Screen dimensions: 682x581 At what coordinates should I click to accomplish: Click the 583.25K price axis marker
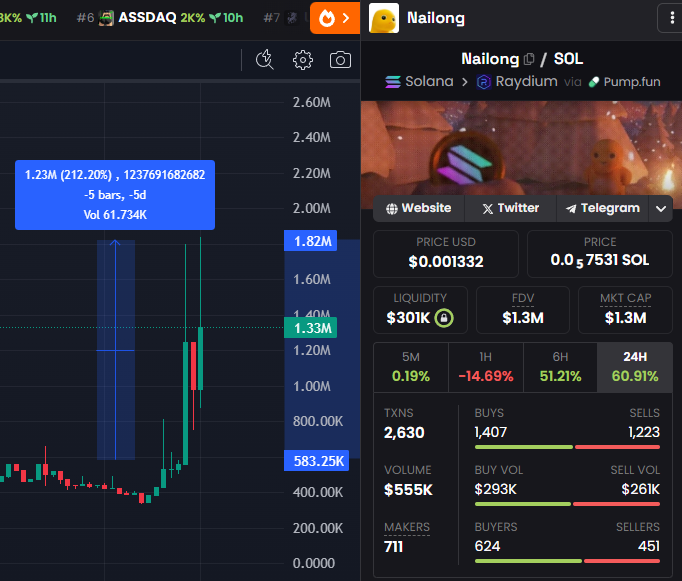(x=316, y=461)
